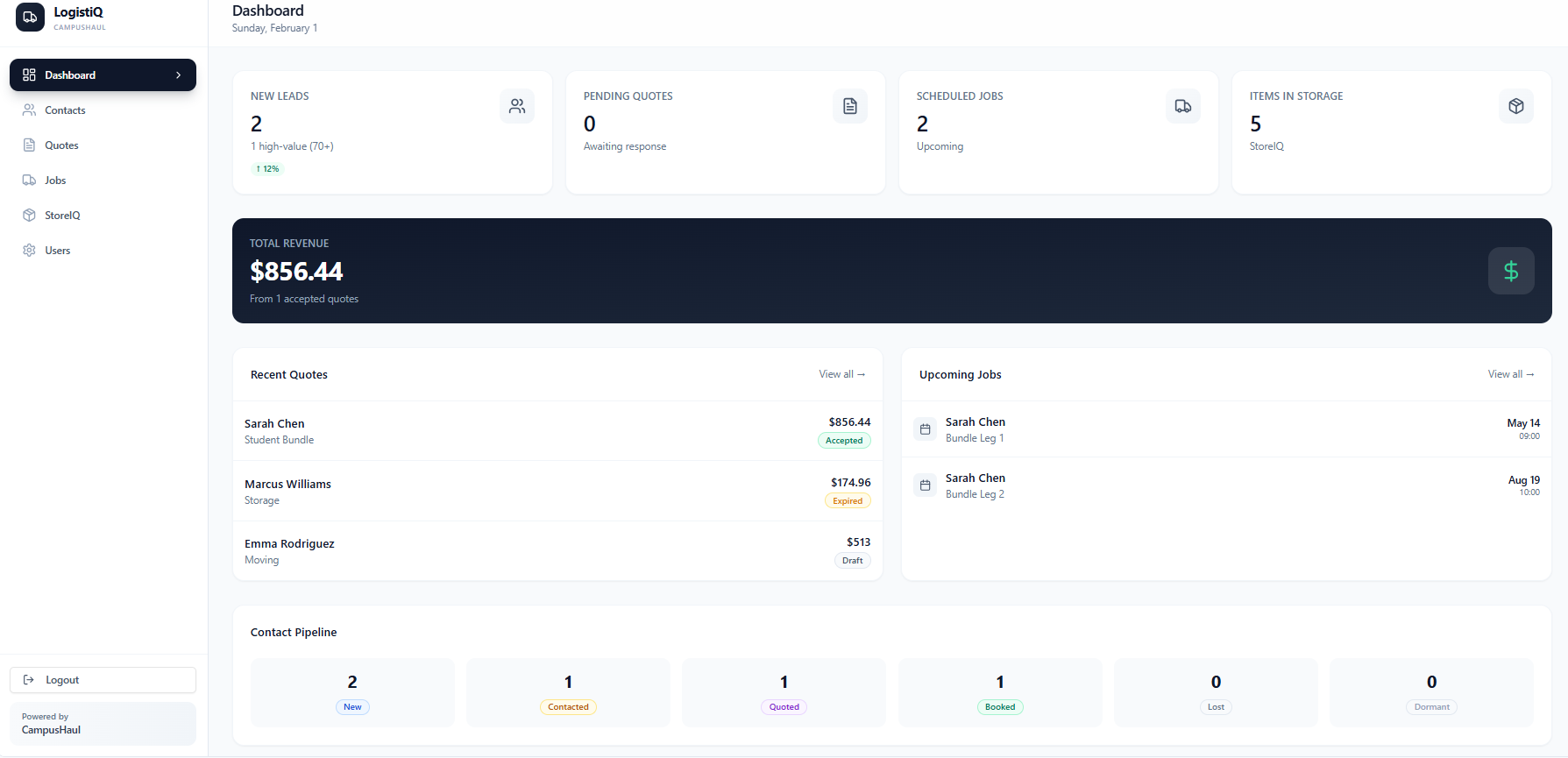Navigate to StoreIQ in sidebar
The height and width of the screenshot is (758, 1568).
point(62,216)
